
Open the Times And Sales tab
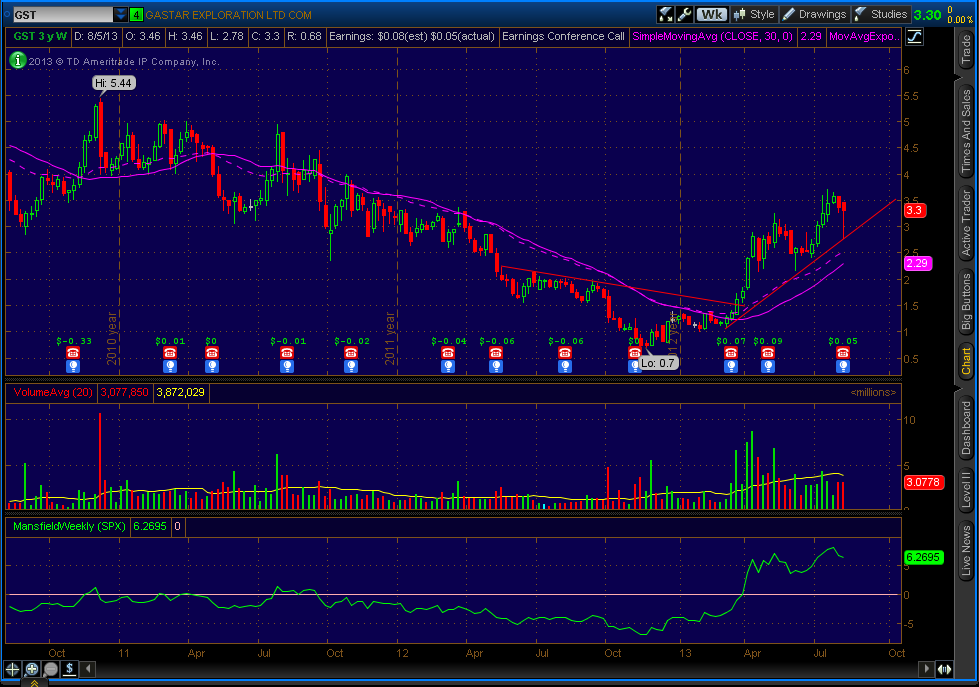(x=965, y=129)
